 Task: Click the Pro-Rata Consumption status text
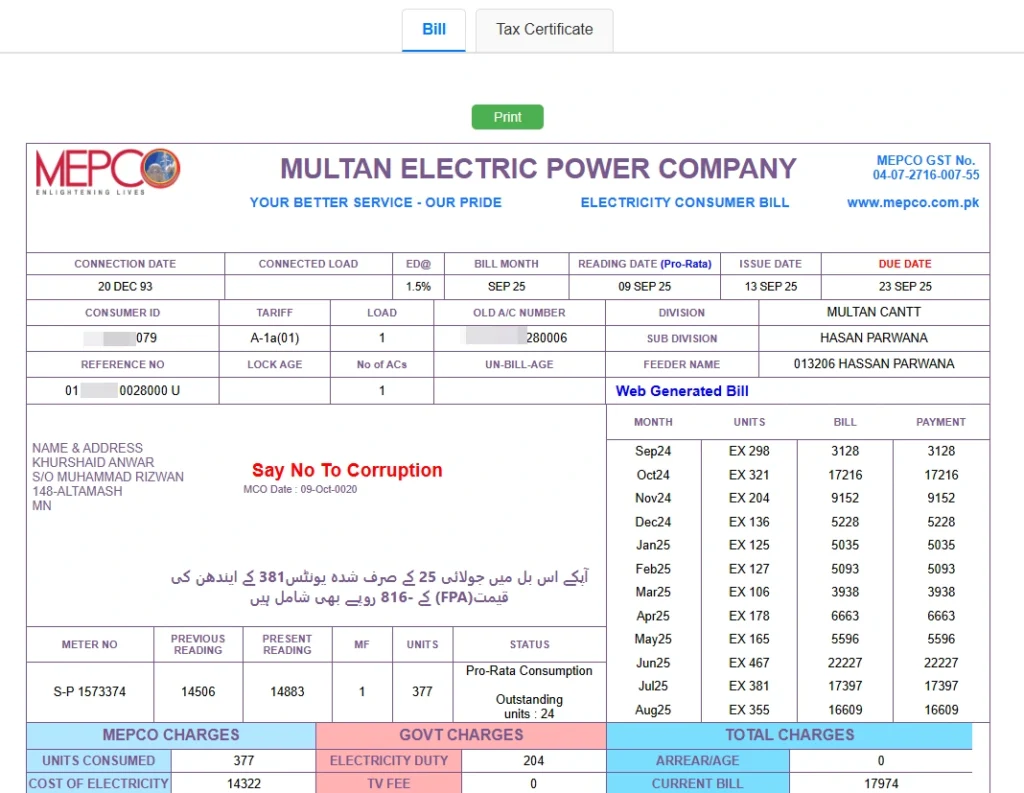[530, 671]
